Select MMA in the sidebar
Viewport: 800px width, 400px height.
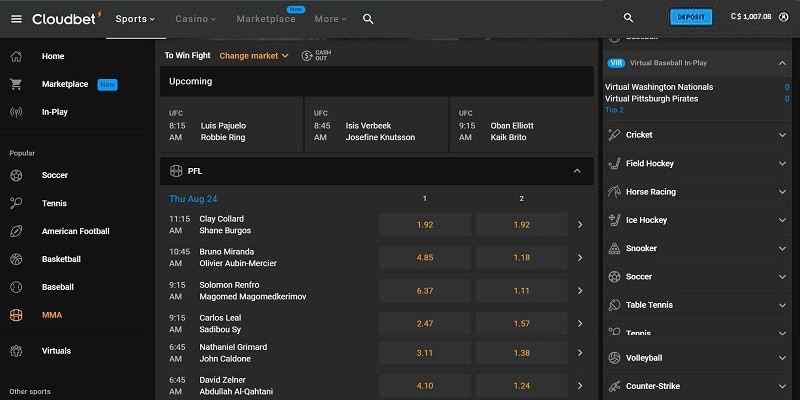52,315
